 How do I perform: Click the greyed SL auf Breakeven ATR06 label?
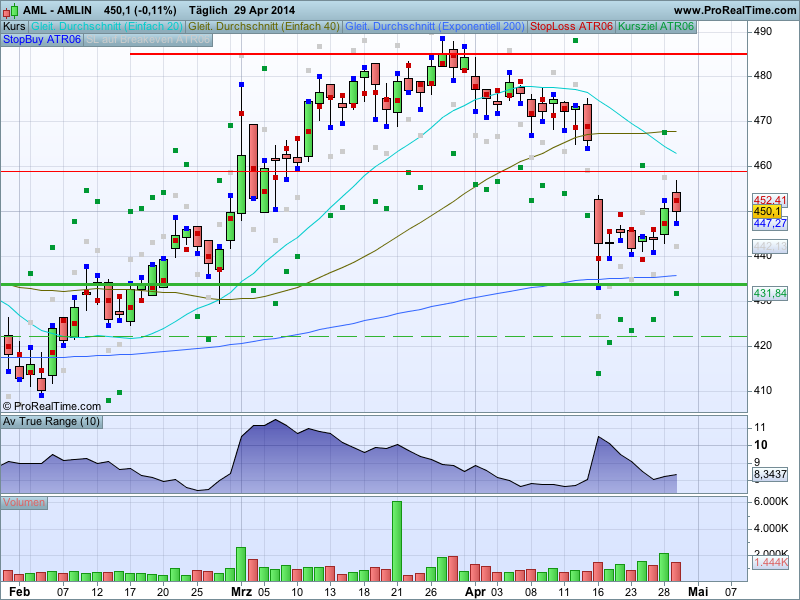click(x=148, y=39)
